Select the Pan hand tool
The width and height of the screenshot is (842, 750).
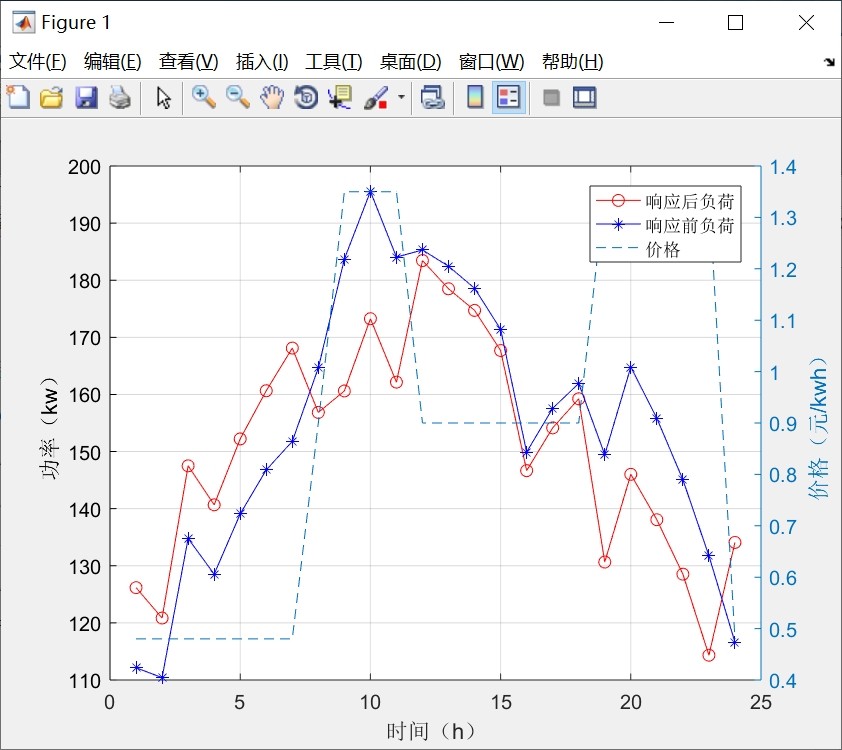272,98
